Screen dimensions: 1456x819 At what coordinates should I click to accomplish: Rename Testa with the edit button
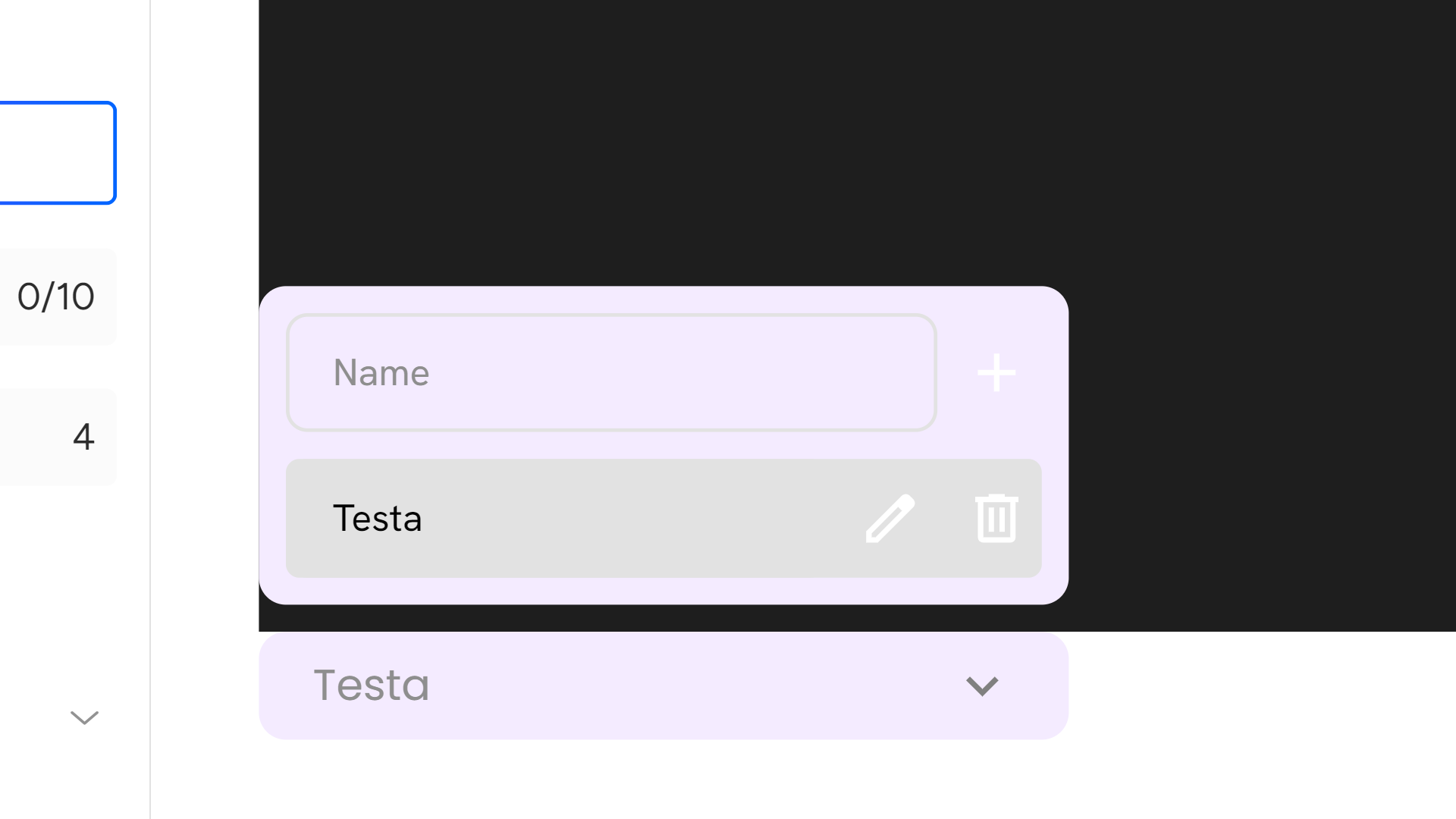click(890, 519)
